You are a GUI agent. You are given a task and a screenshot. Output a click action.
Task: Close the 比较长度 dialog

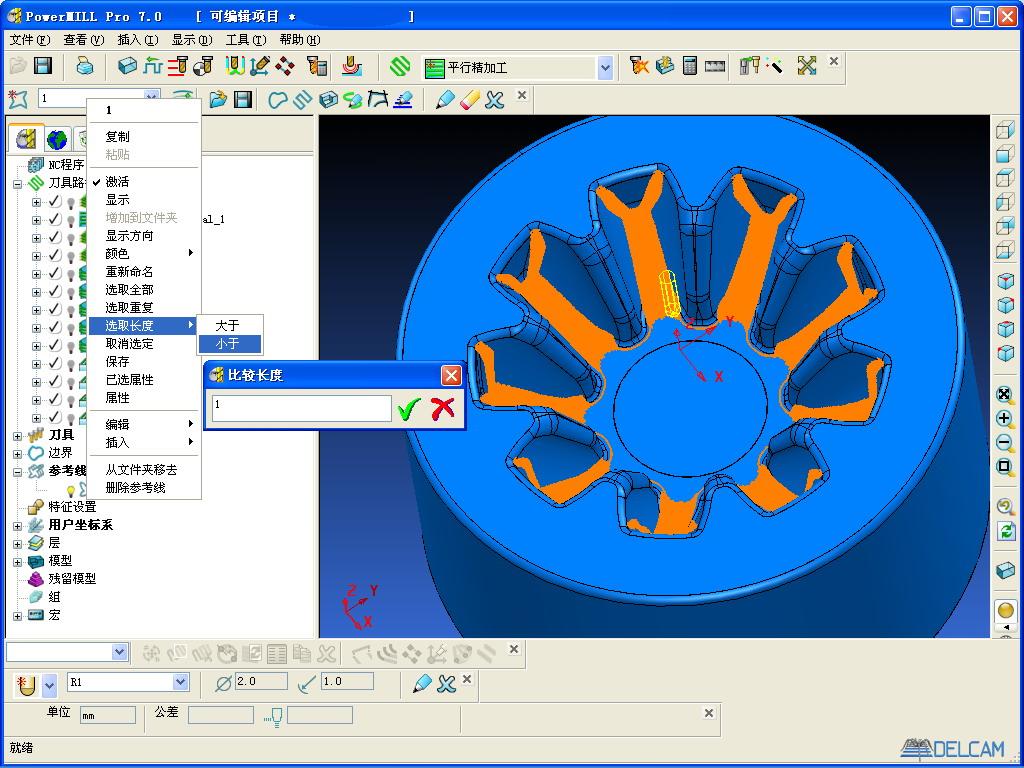tap(451, 376)
